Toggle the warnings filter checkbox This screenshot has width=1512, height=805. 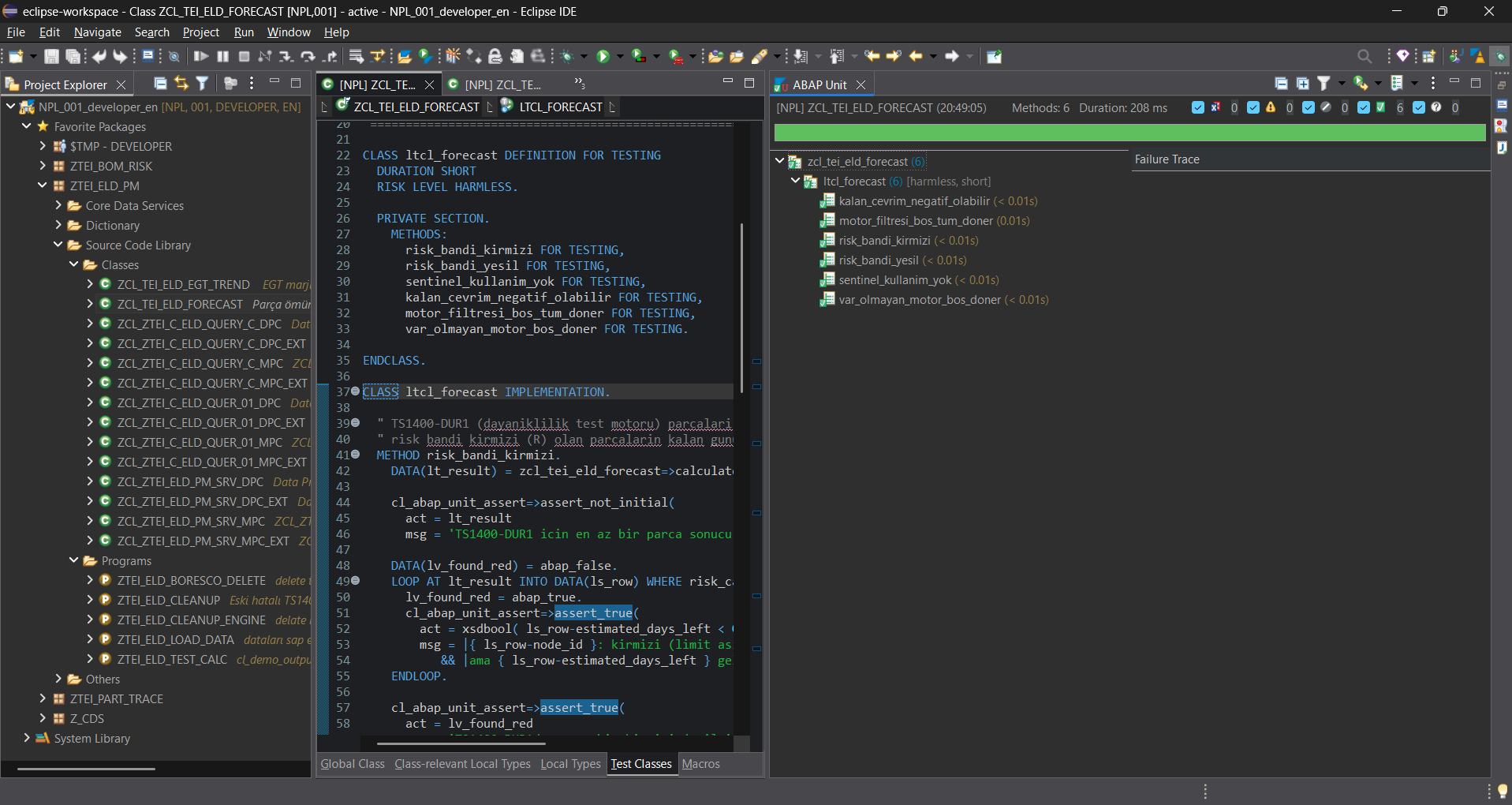(1253, 107)
